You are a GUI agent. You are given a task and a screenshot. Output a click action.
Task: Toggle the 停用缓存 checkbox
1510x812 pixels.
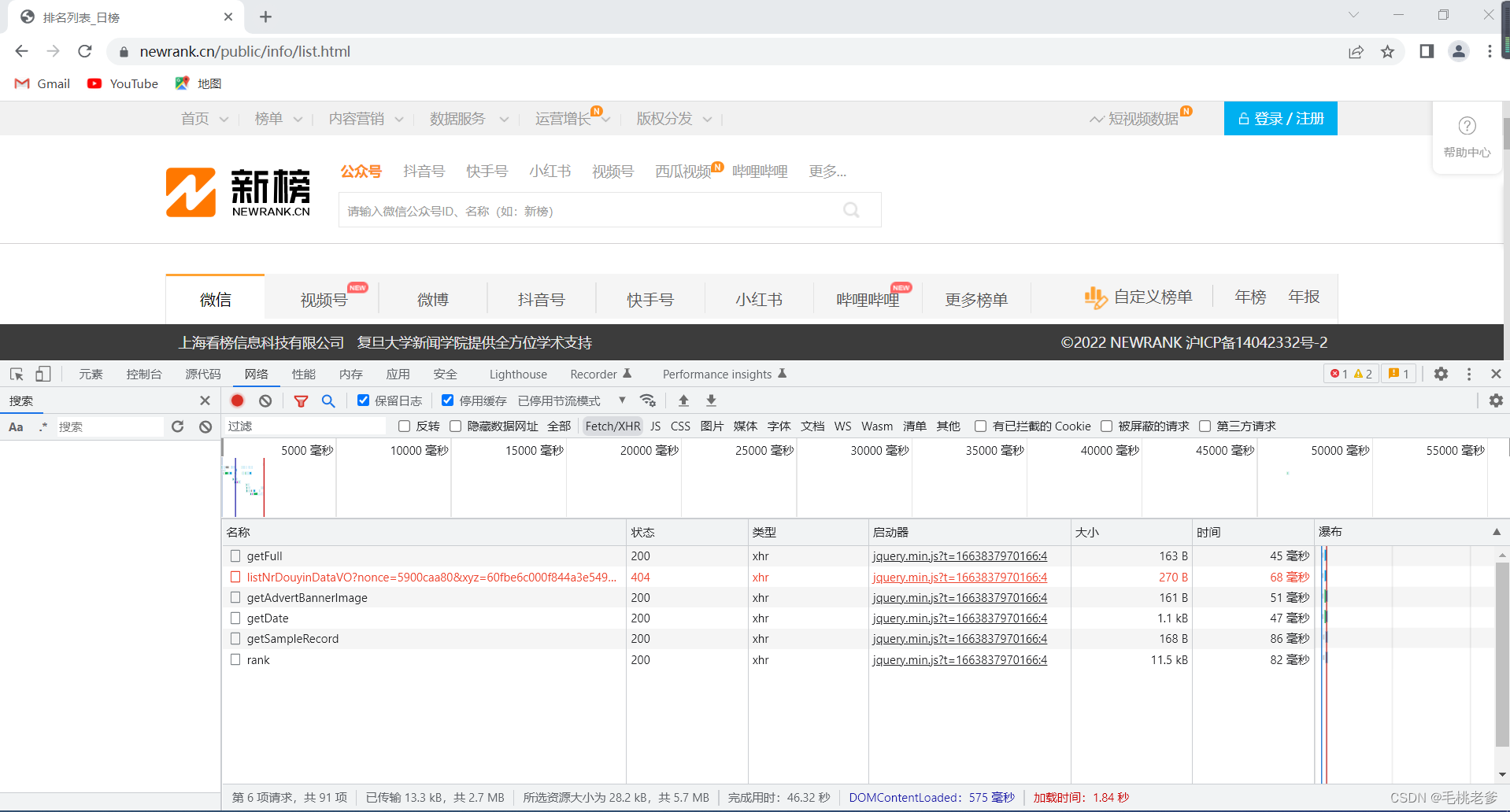(447, 400)
